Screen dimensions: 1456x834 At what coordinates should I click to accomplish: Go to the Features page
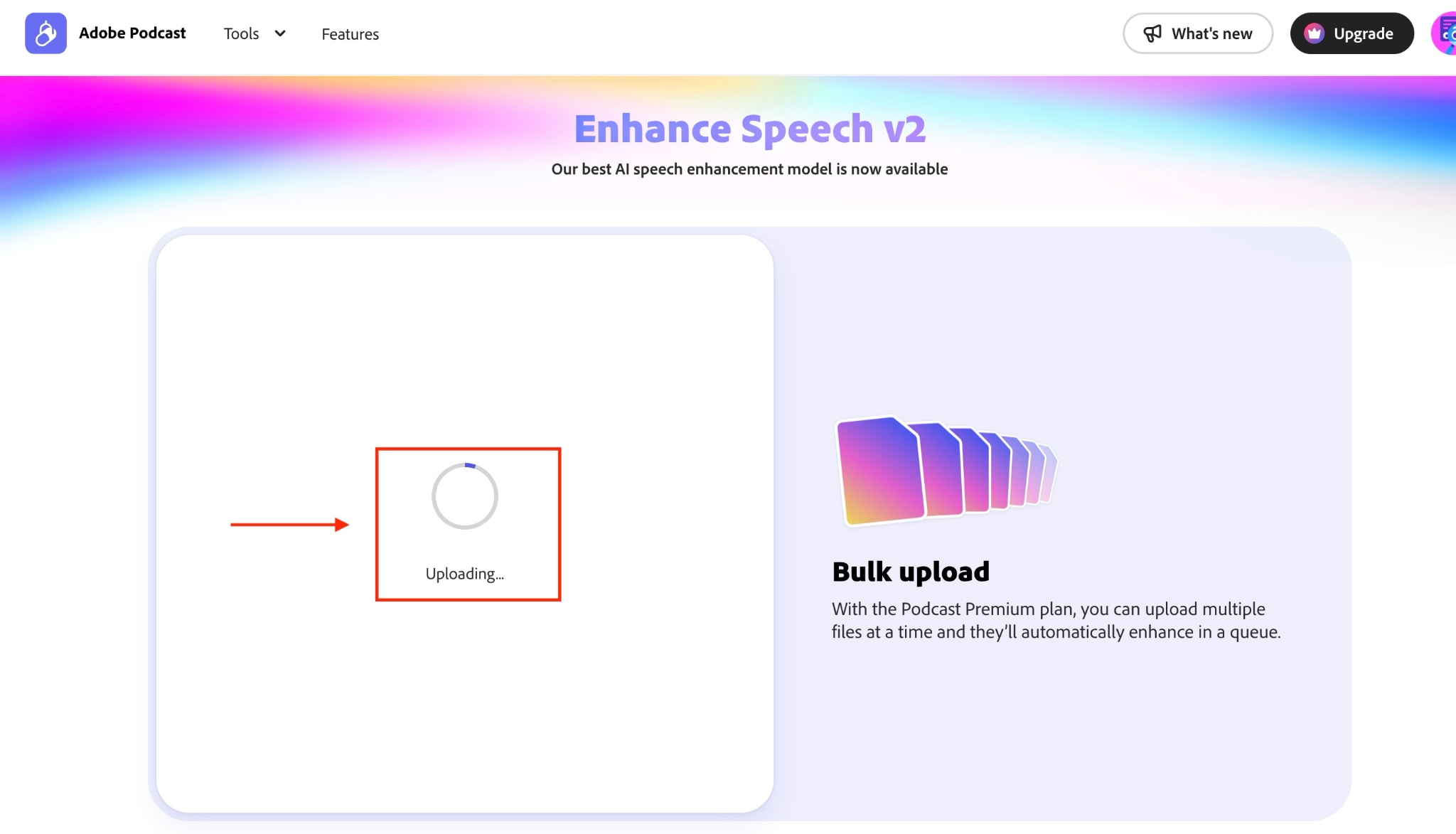(350, 34)
